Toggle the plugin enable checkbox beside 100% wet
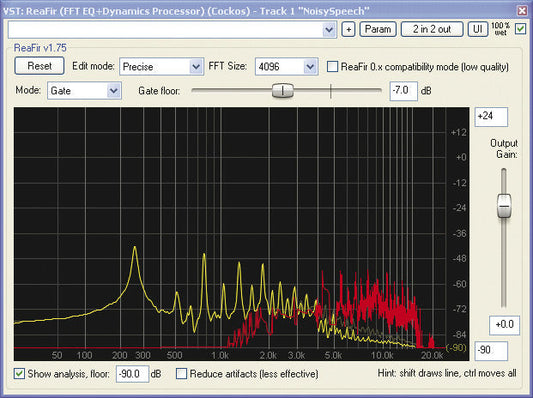Screen dimensions: 533x398 520,29
